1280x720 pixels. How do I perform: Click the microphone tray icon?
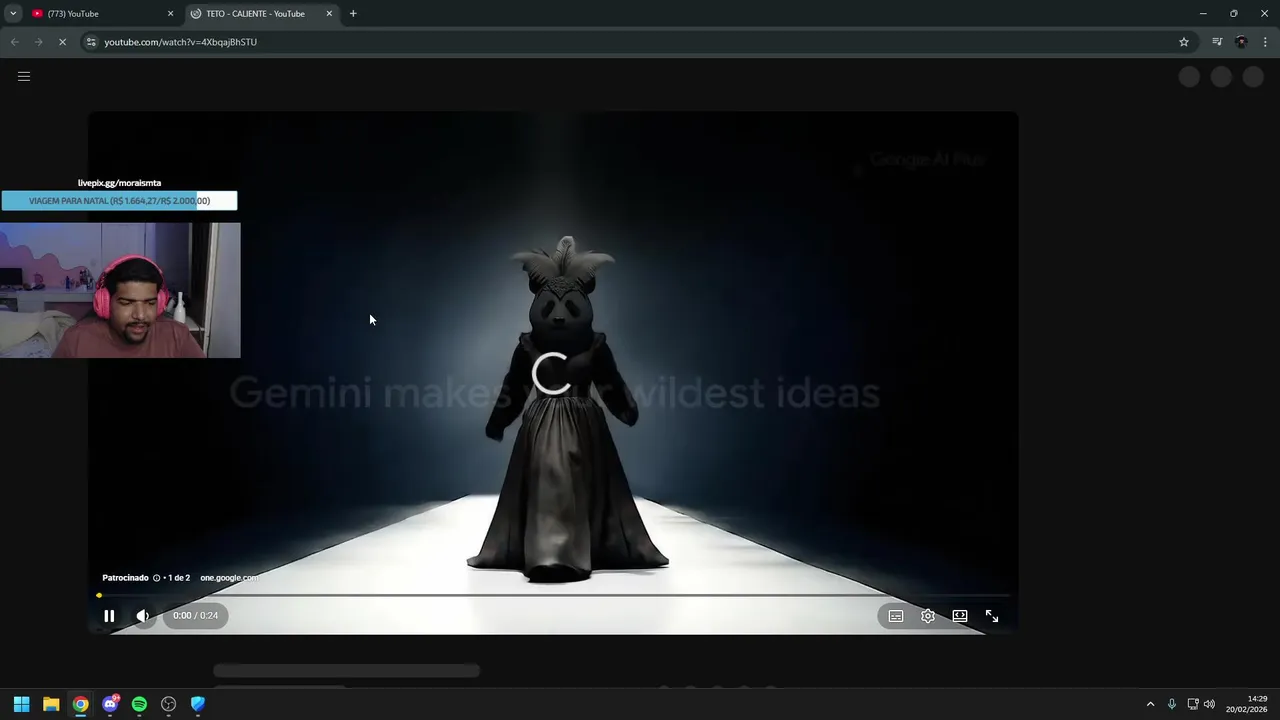click(1172, 704)
